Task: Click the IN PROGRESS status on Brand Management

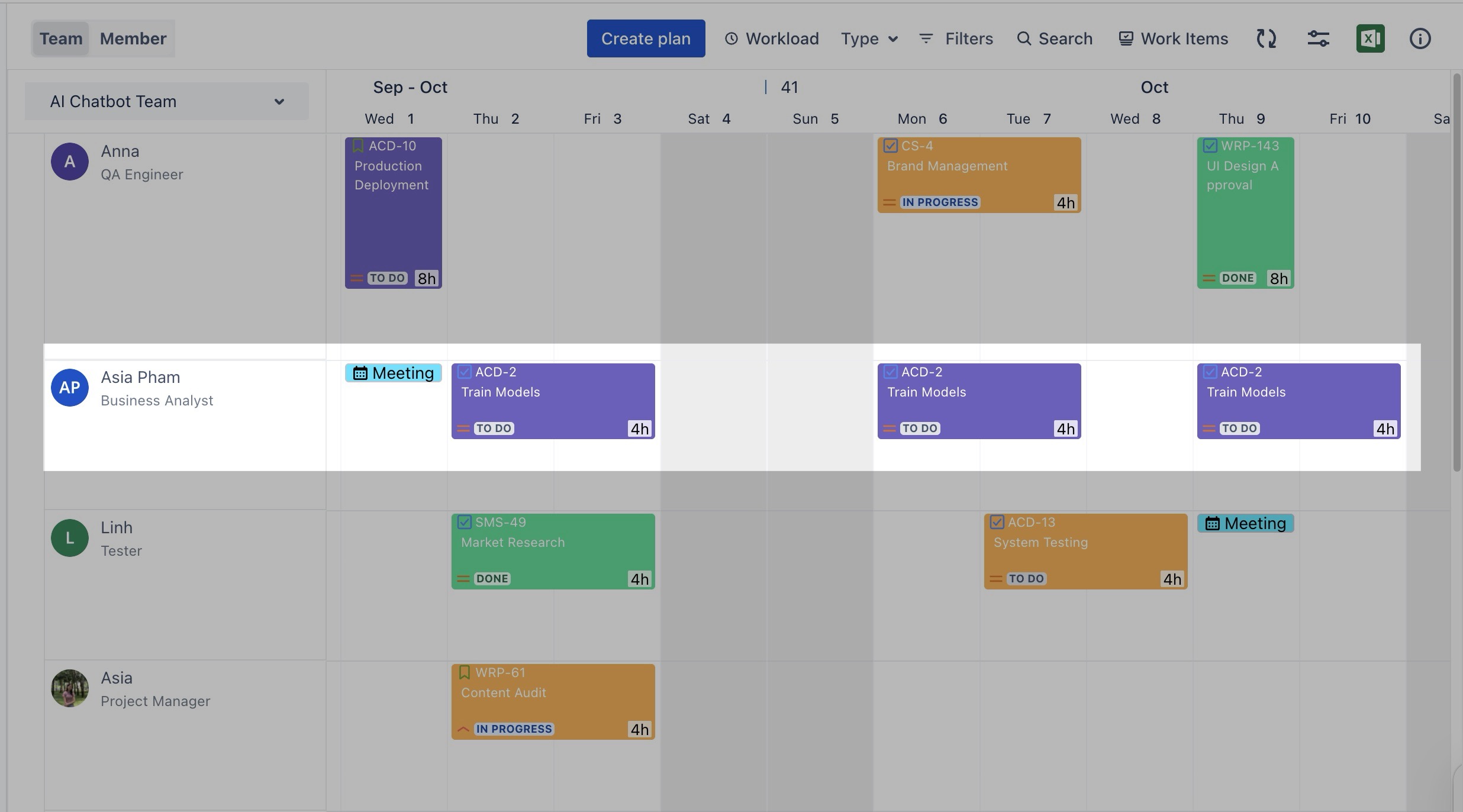Action: point(940,202)
